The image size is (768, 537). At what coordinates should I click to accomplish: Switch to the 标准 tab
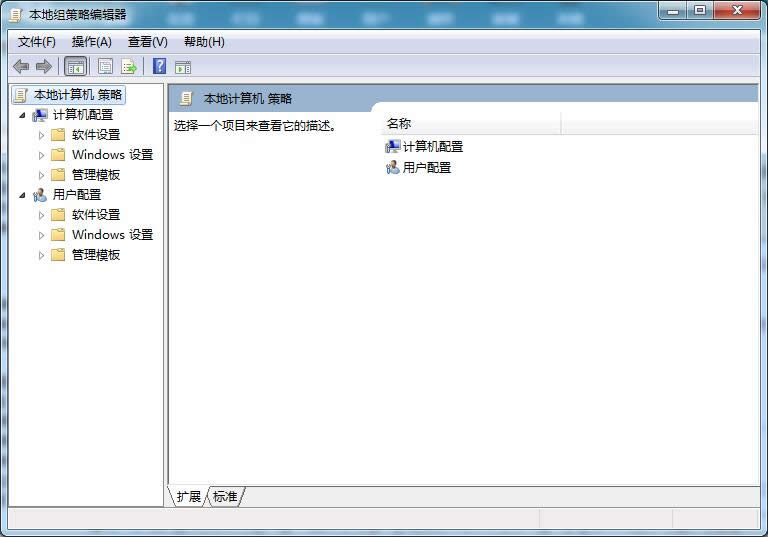(225, 496)
